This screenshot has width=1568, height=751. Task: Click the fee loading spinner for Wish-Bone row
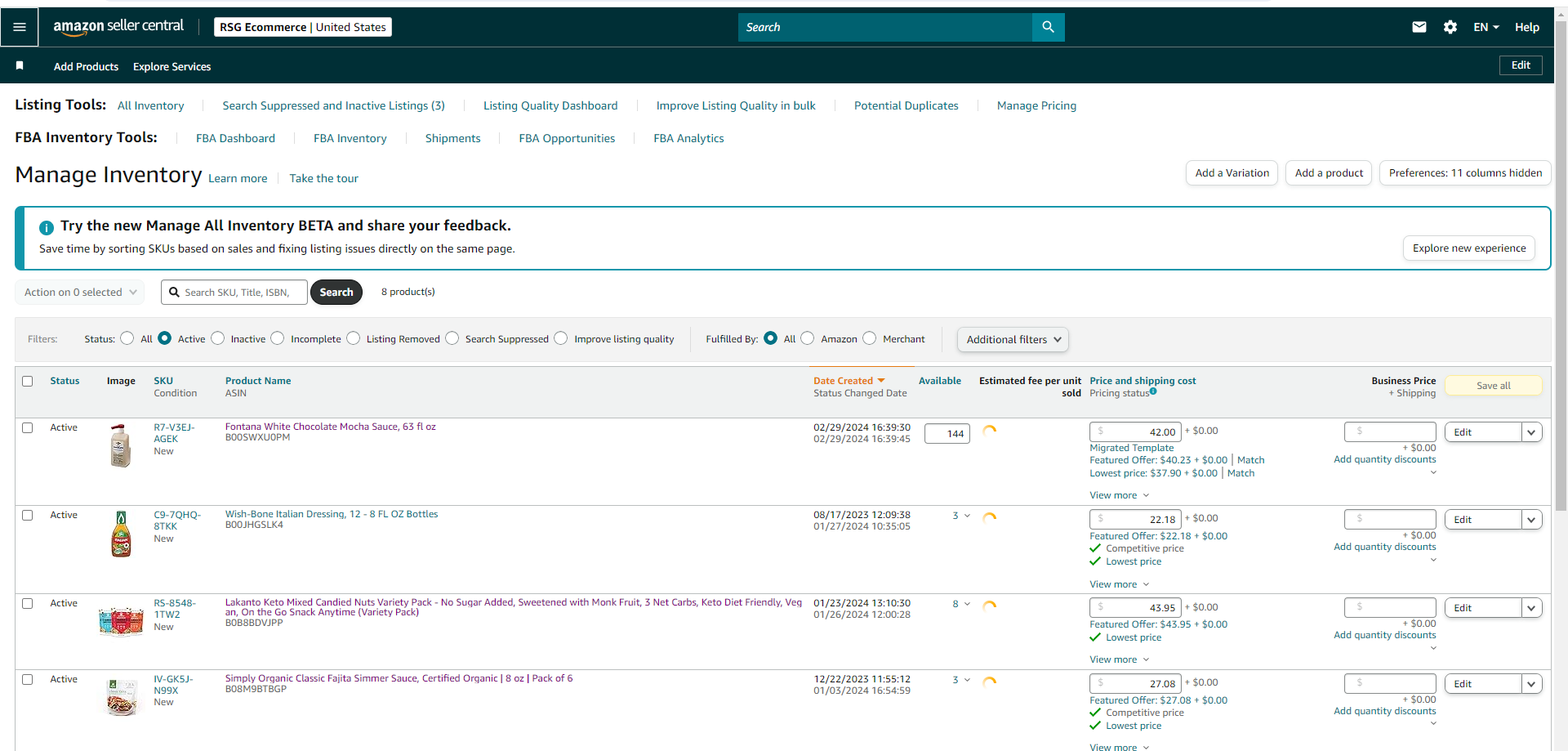pyautogui.click(x=990, y=517)
